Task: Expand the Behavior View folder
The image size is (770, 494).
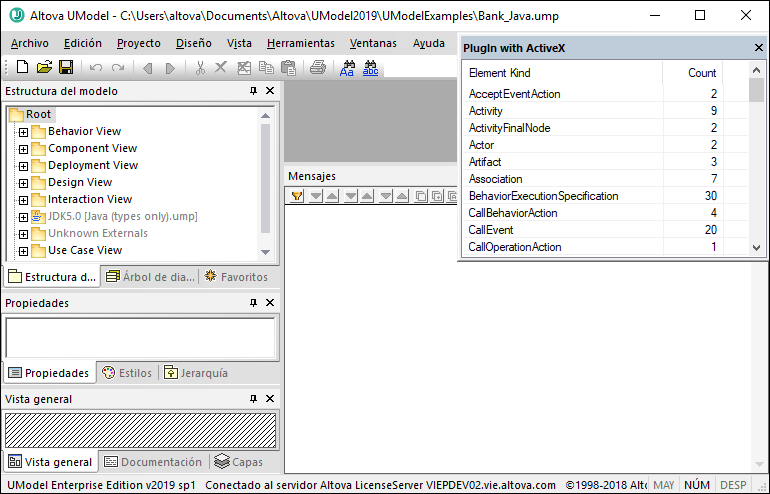Action: [x=23, y=132]
